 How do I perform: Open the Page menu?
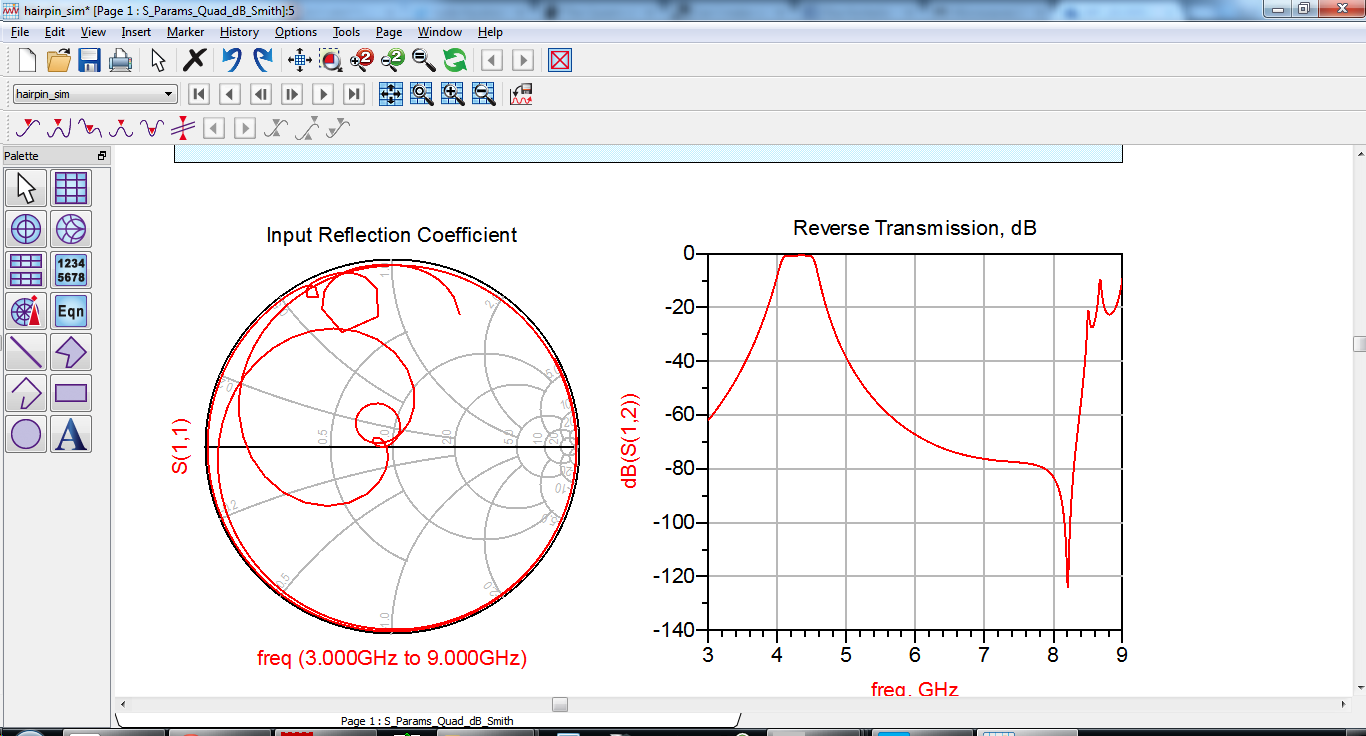coord(389,32)
